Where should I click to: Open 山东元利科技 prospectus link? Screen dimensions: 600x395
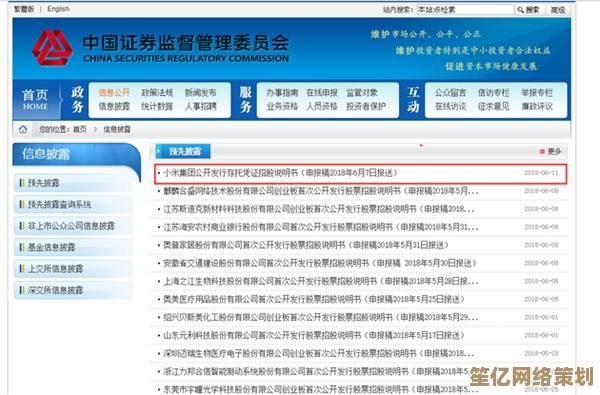[314, 335]
